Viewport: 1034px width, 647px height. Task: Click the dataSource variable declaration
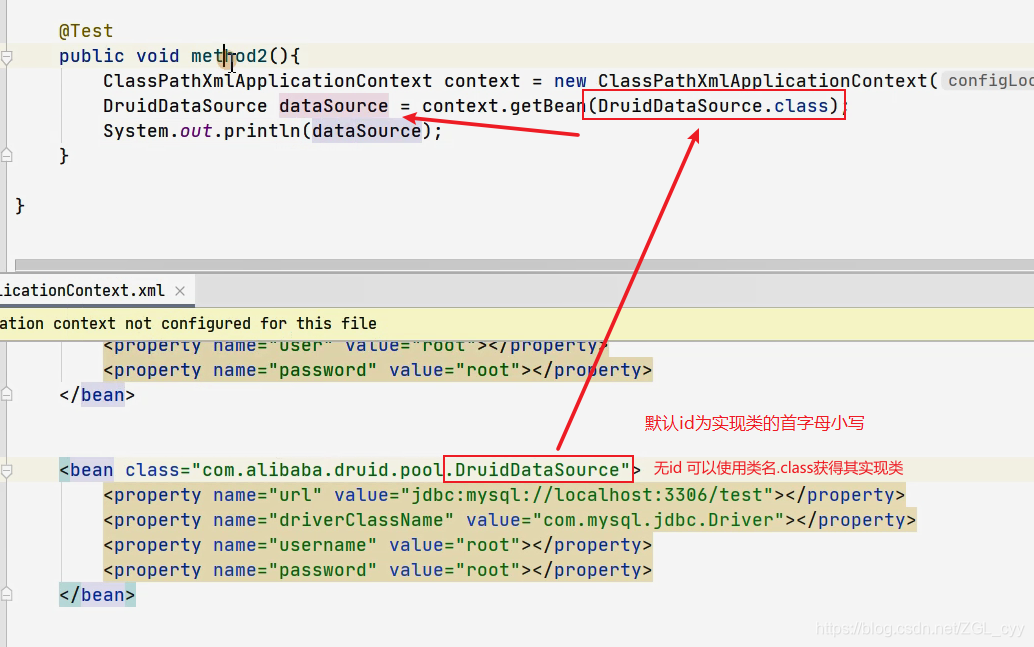pos(334,106)
